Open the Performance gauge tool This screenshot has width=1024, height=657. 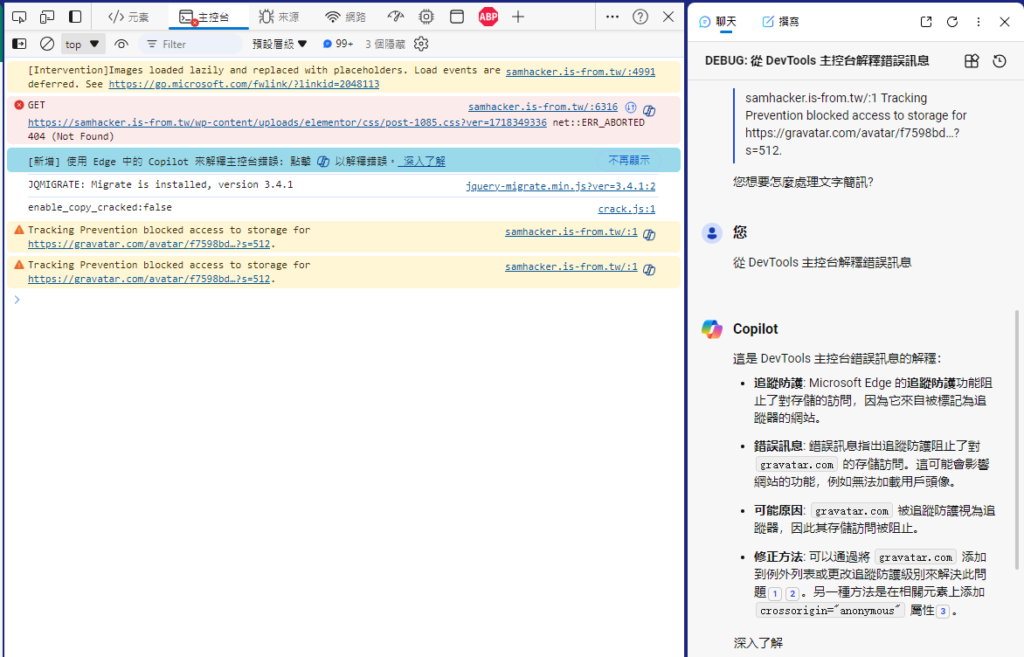coord(395,17)
